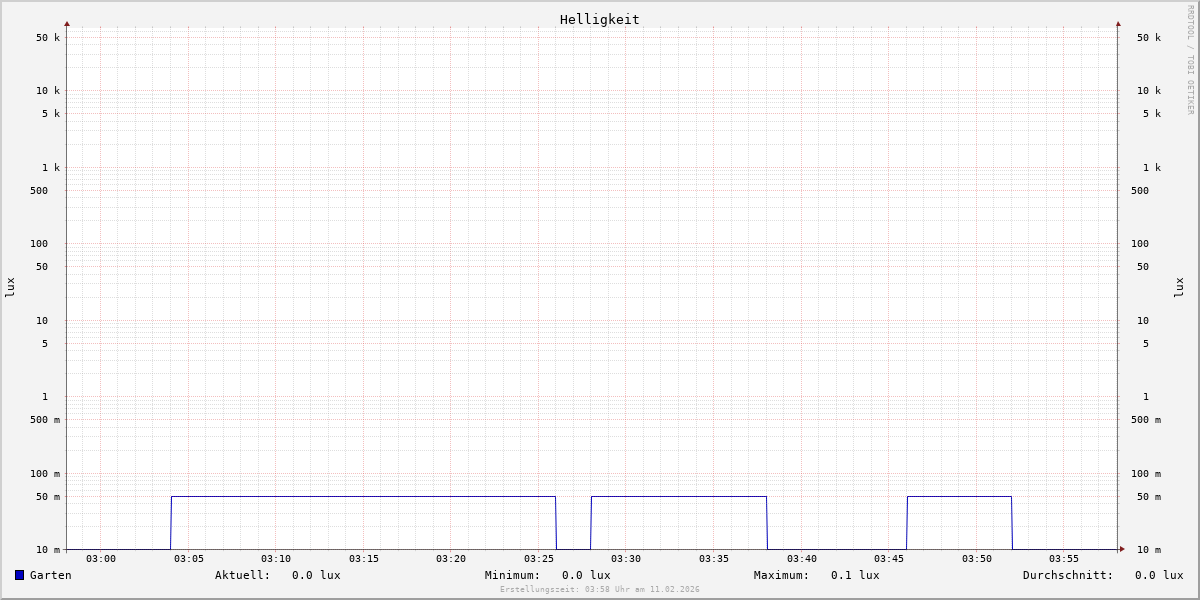Viewport: 1200px width, 600px height.
Task: Click the 03:30 time axis label
Action: click(626, 559)
